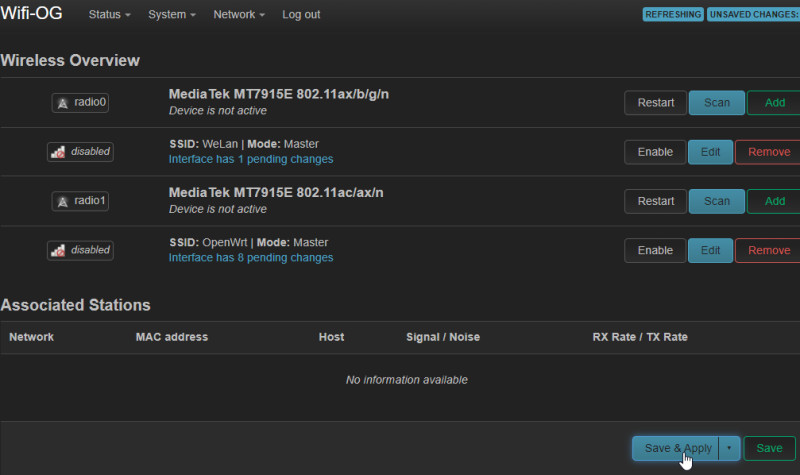Restart the radio0 device
The height and width of the screenshot is (475, 800).
point(655,103)
